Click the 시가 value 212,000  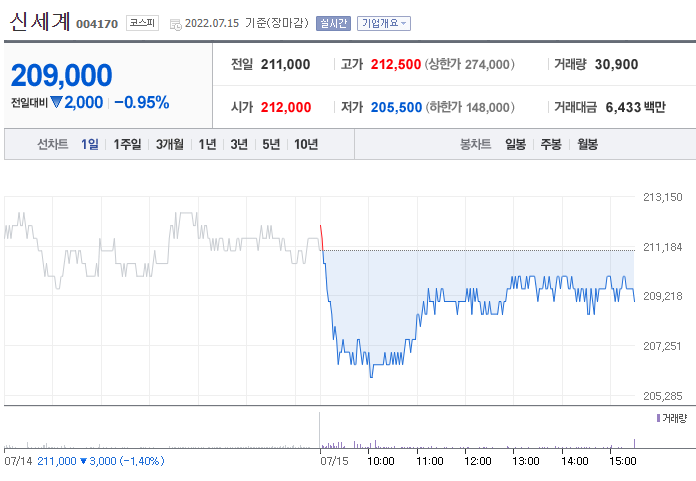coord(286,107)
